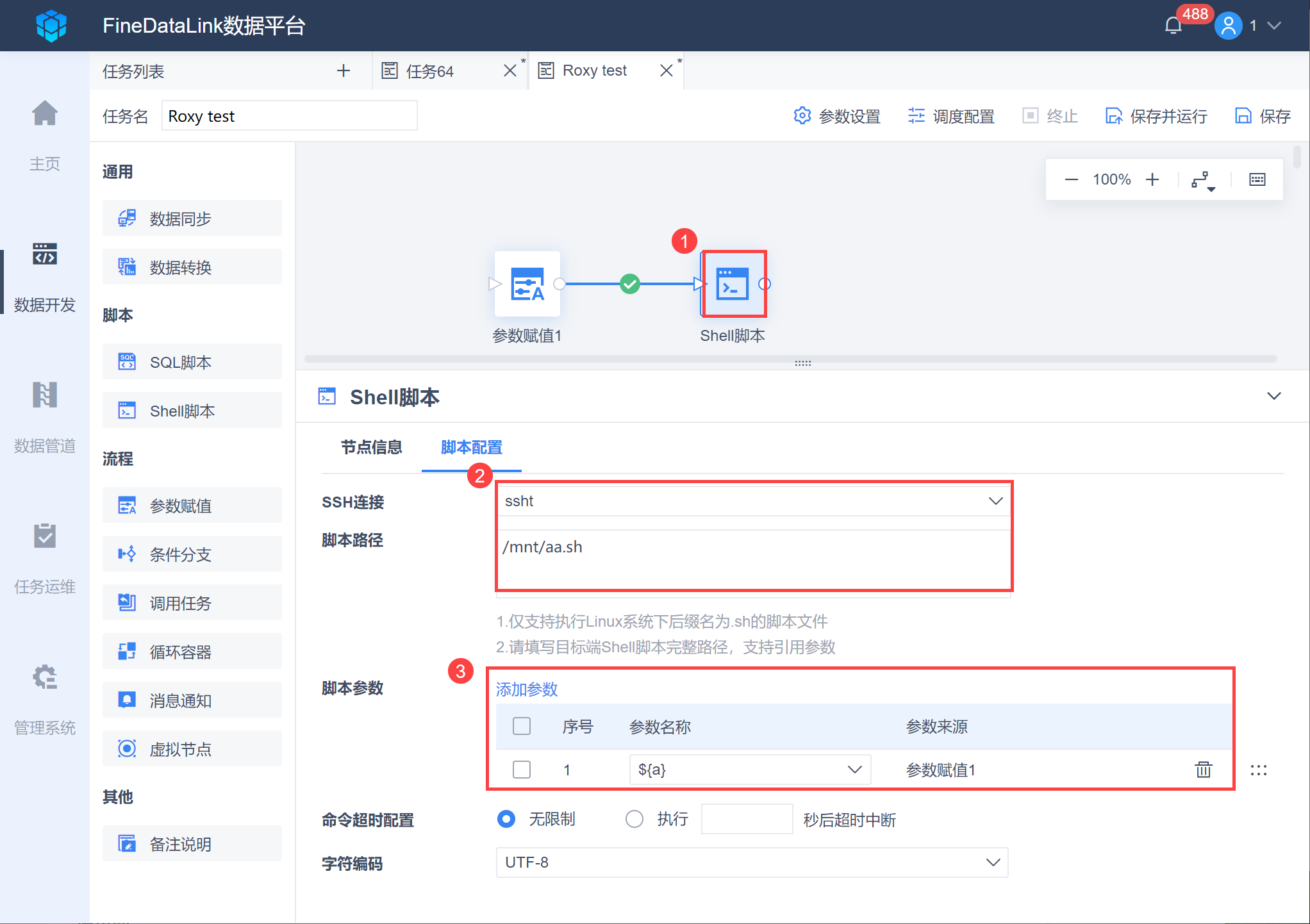Viewport: 1310px width, 924px height.
Task: Click the notification bell icon
Action: pyautogui.click(x=1173, y=26)
